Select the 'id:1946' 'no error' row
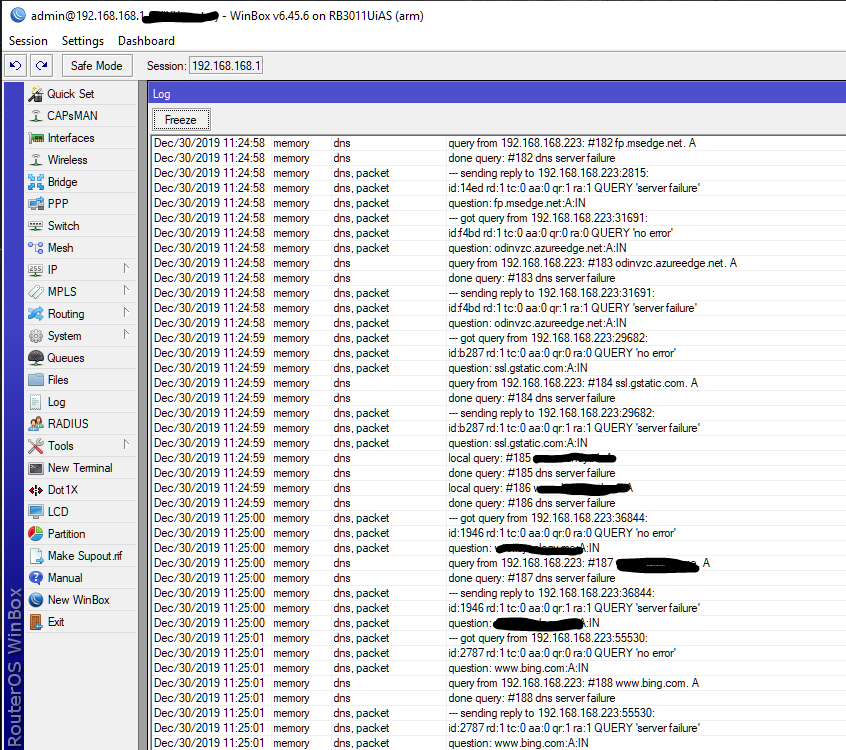Screen dimensions: 846x750 click(x=499, y=533)
